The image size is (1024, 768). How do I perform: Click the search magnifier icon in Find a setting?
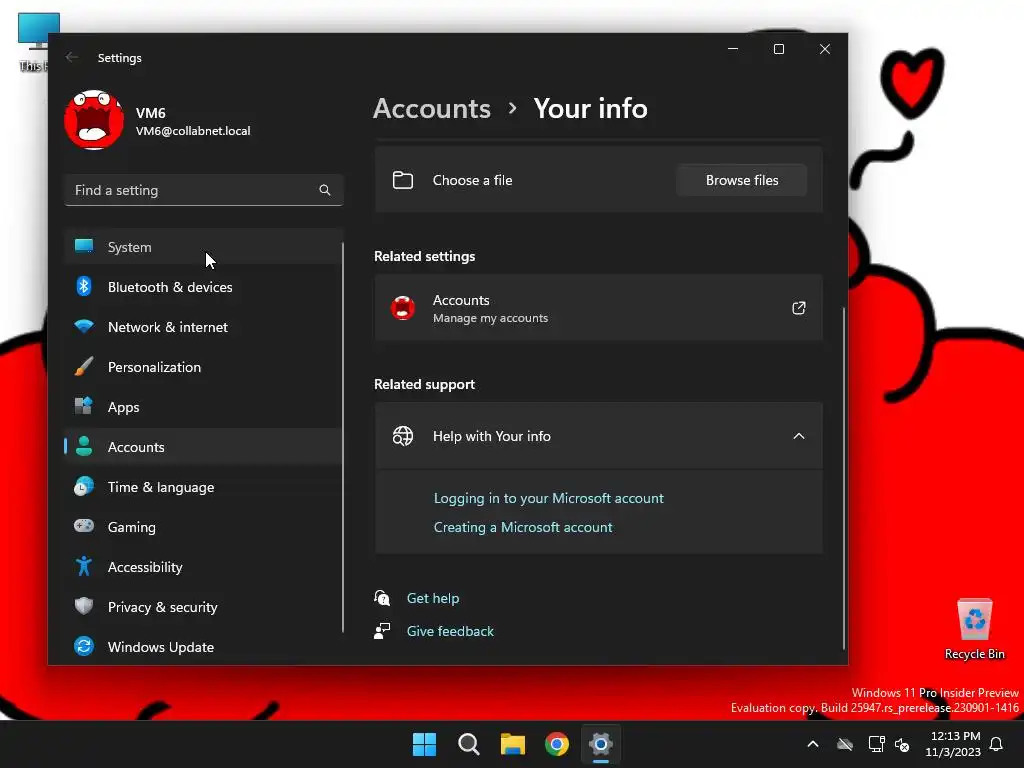tap(325, 190)
